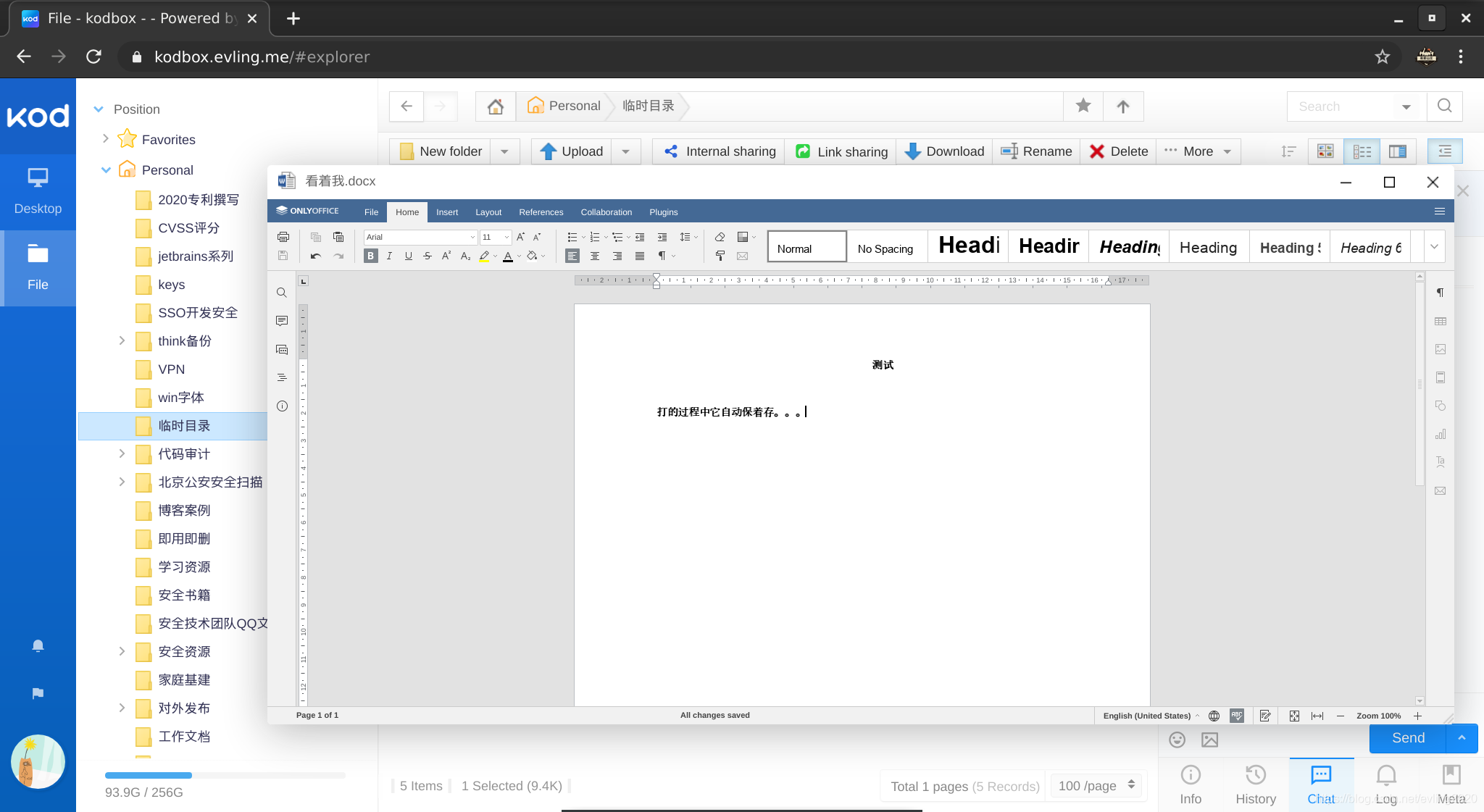Viewport: 1484px width, 812px height.
Task: Open the Comments panel in left sidebar
Action: point(282,321)
